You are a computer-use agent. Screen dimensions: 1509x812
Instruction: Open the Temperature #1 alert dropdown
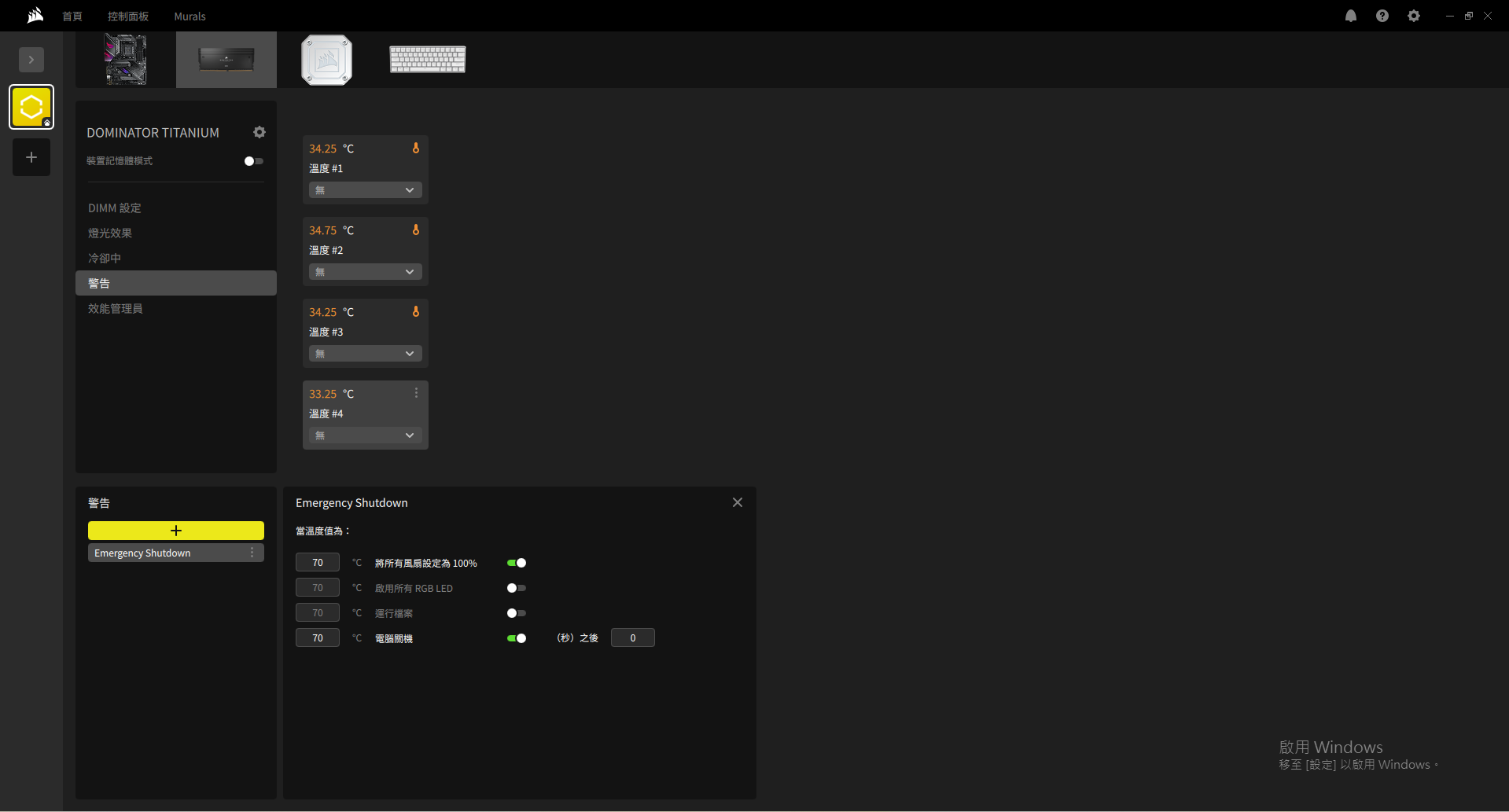(366, 190)
